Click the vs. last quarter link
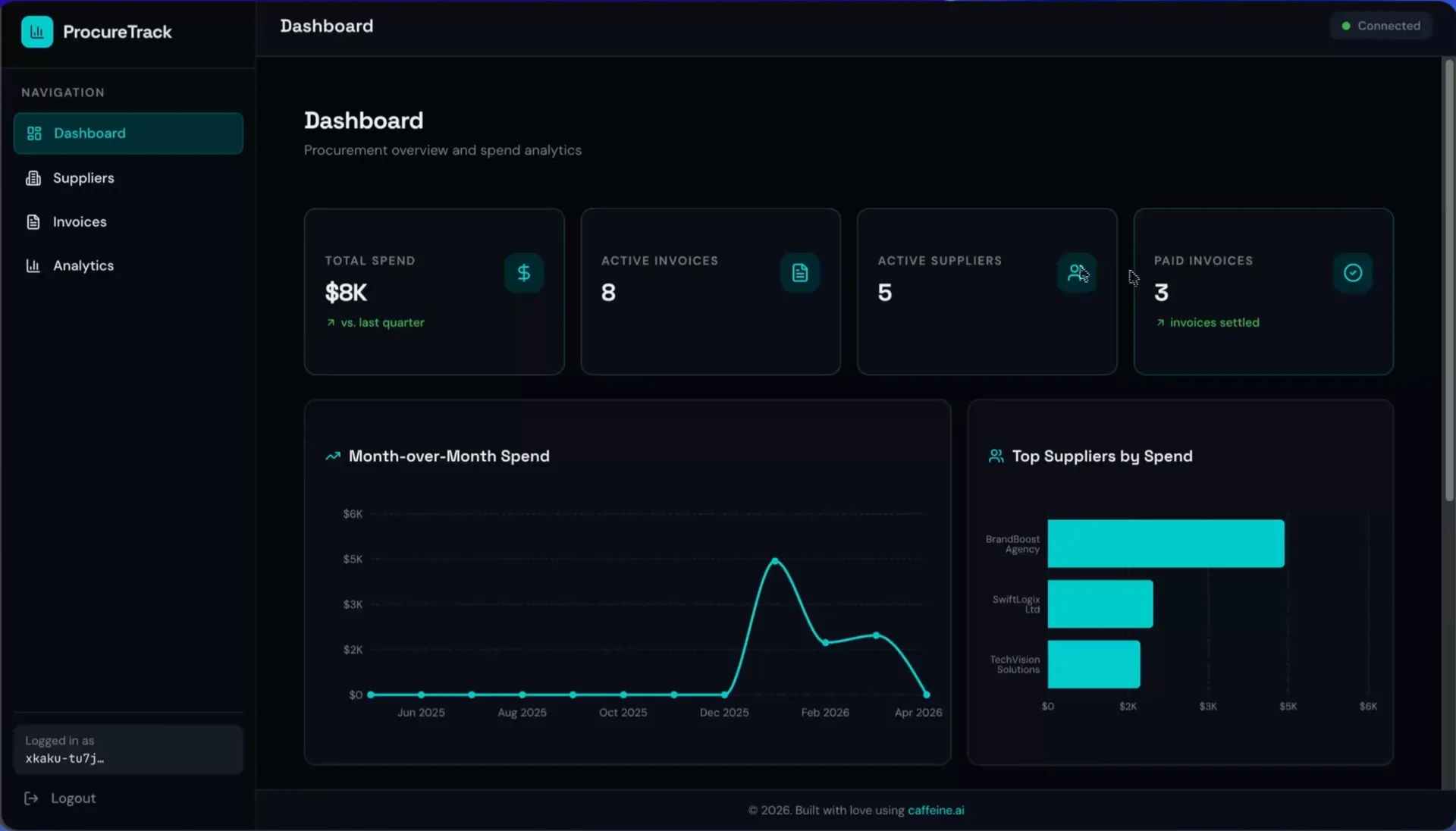Viewport: 1456px width, 831px height. (x=381, y=322)
